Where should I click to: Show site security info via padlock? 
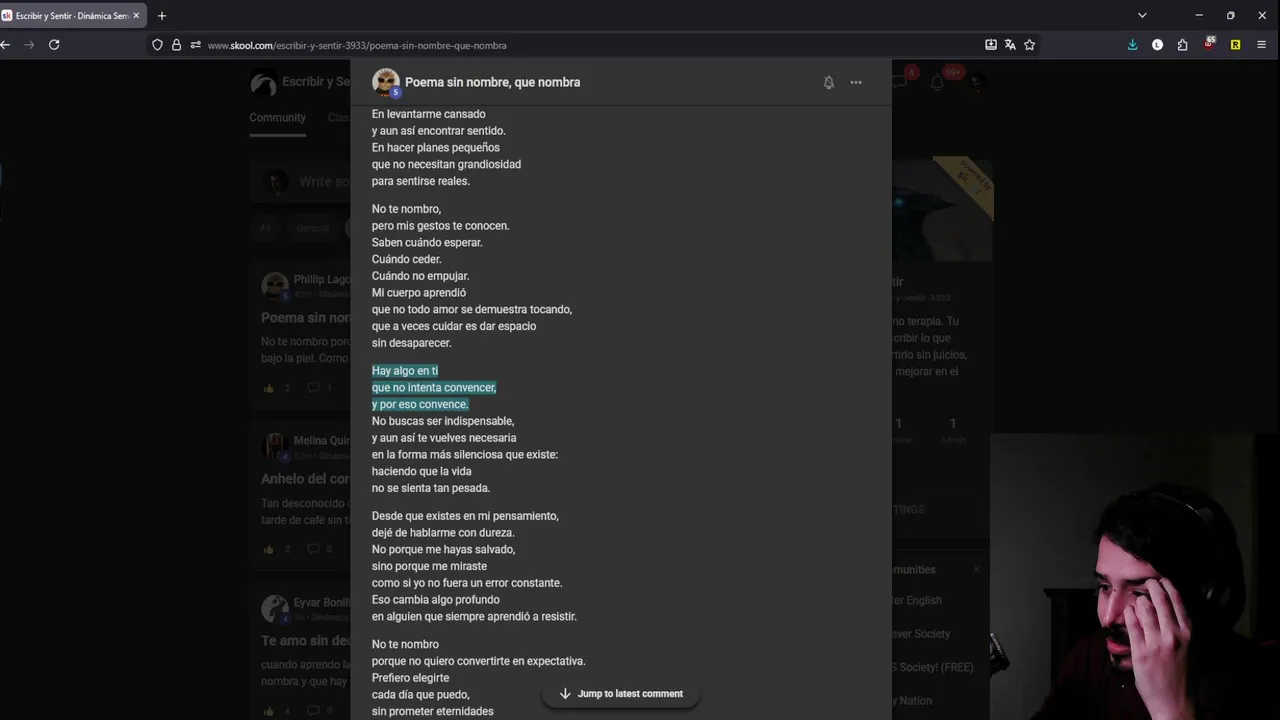tap(176, 45)
